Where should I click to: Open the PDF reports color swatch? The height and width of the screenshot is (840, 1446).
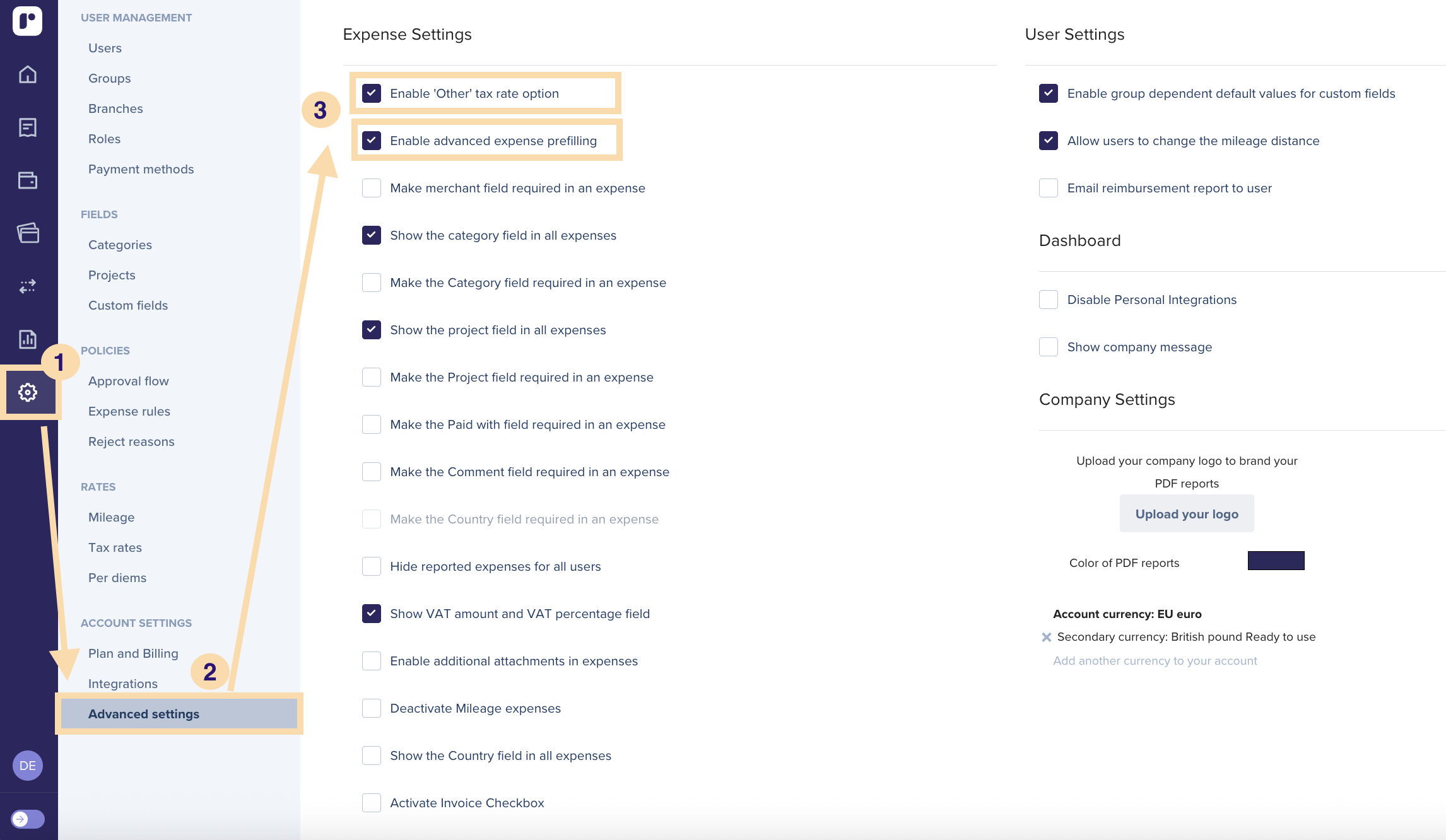[x=1276, y=561]
